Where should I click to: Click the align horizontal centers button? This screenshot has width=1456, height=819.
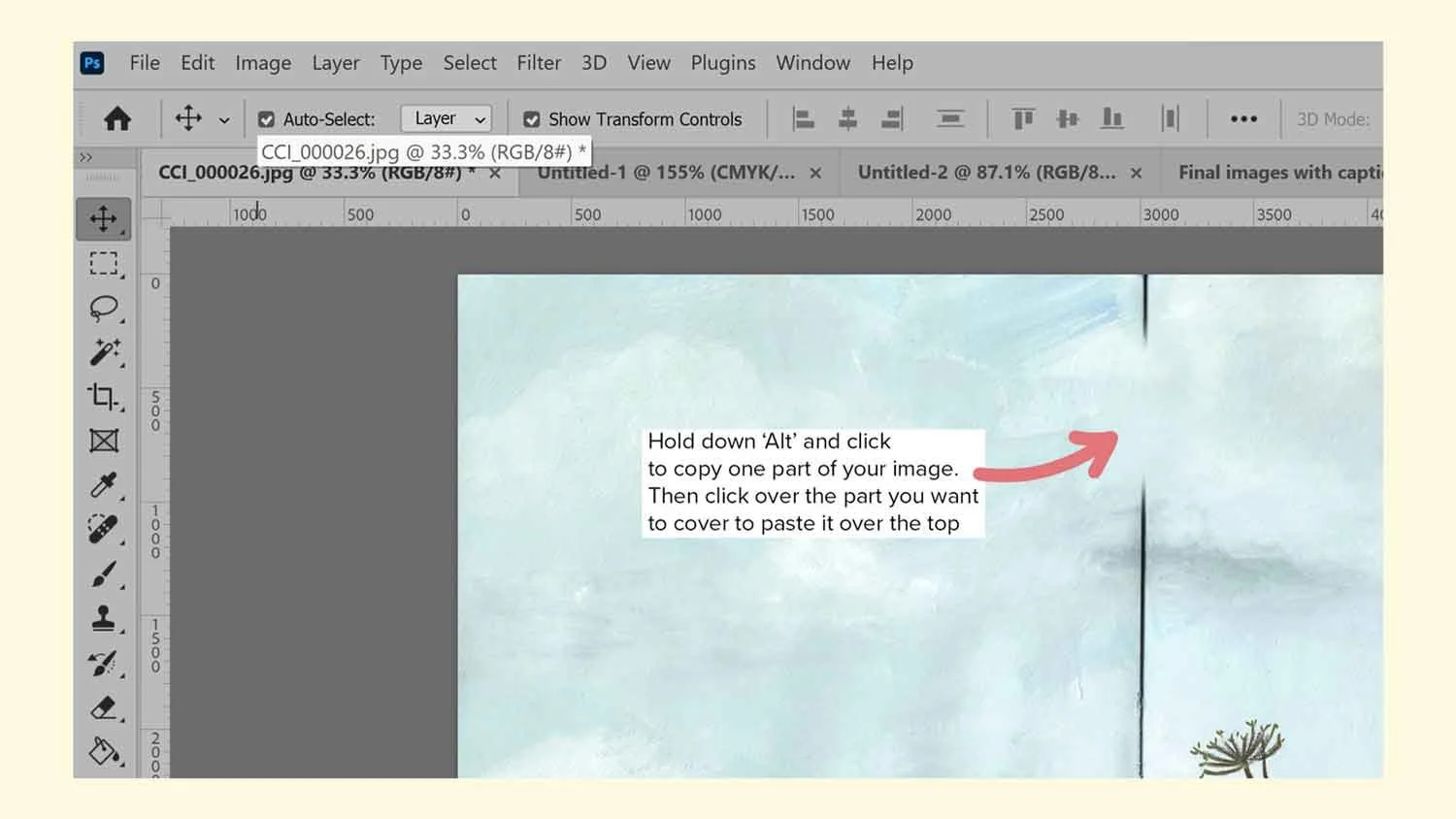(847, 117)
